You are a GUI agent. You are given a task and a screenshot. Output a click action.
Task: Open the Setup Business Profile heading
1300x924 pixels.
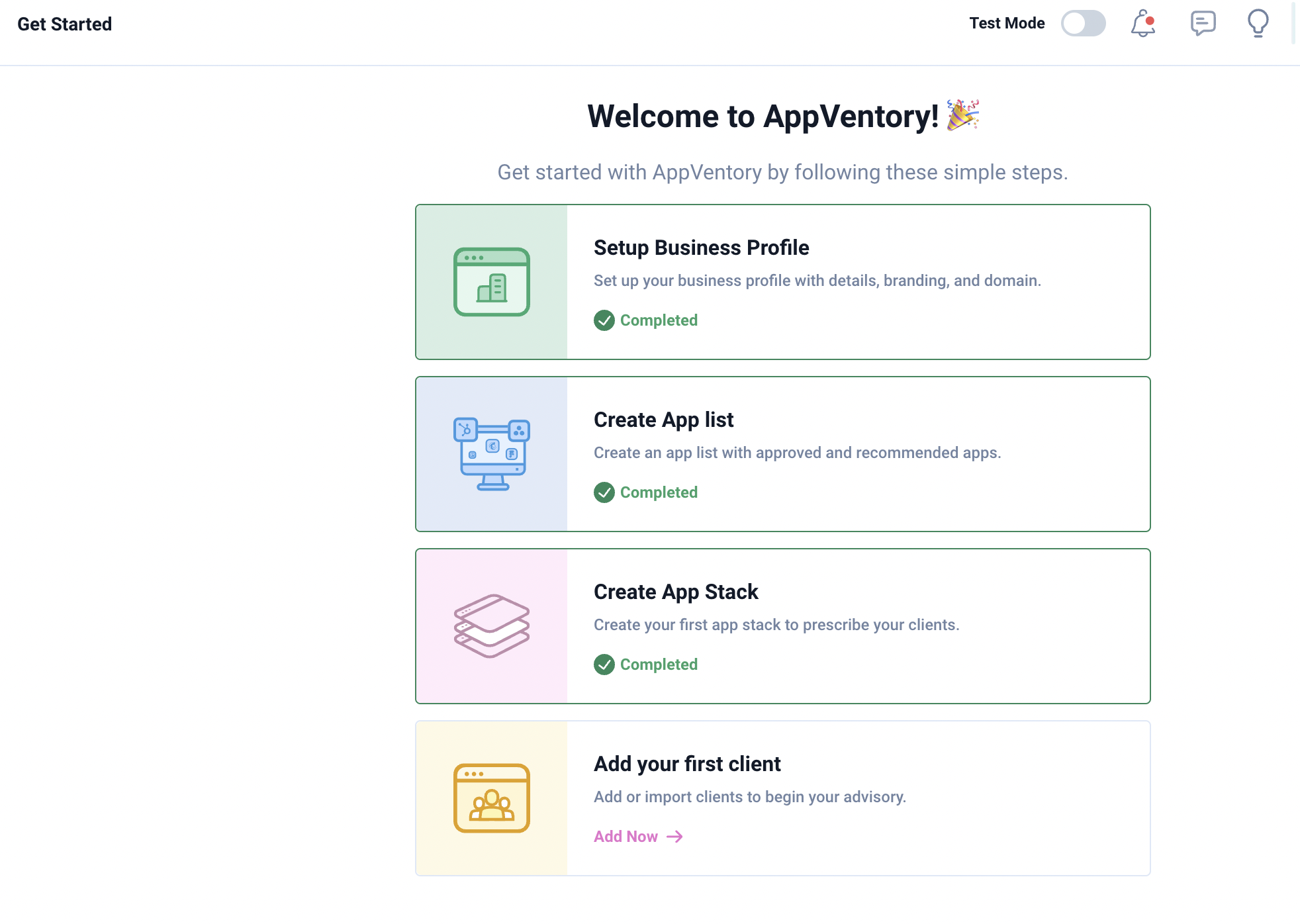point(701,248)
